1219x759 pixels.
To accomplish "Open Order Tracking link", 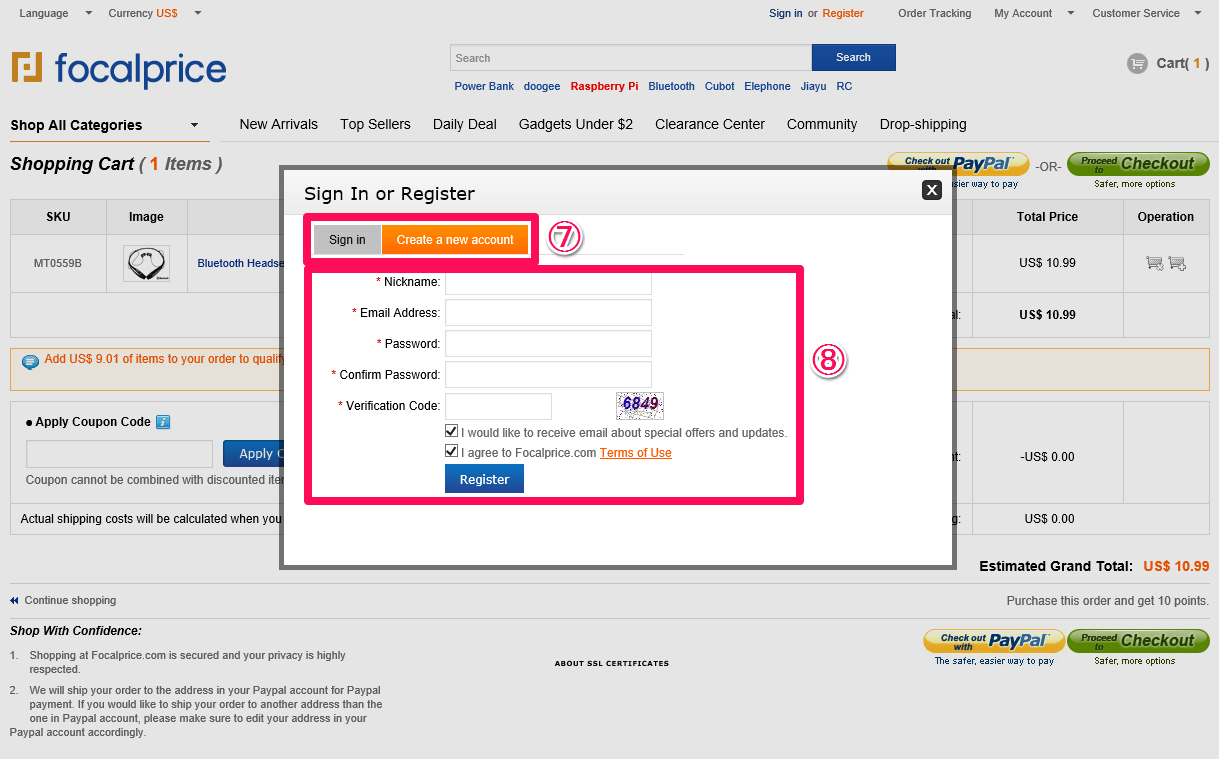I will click(x=935, y=13).
